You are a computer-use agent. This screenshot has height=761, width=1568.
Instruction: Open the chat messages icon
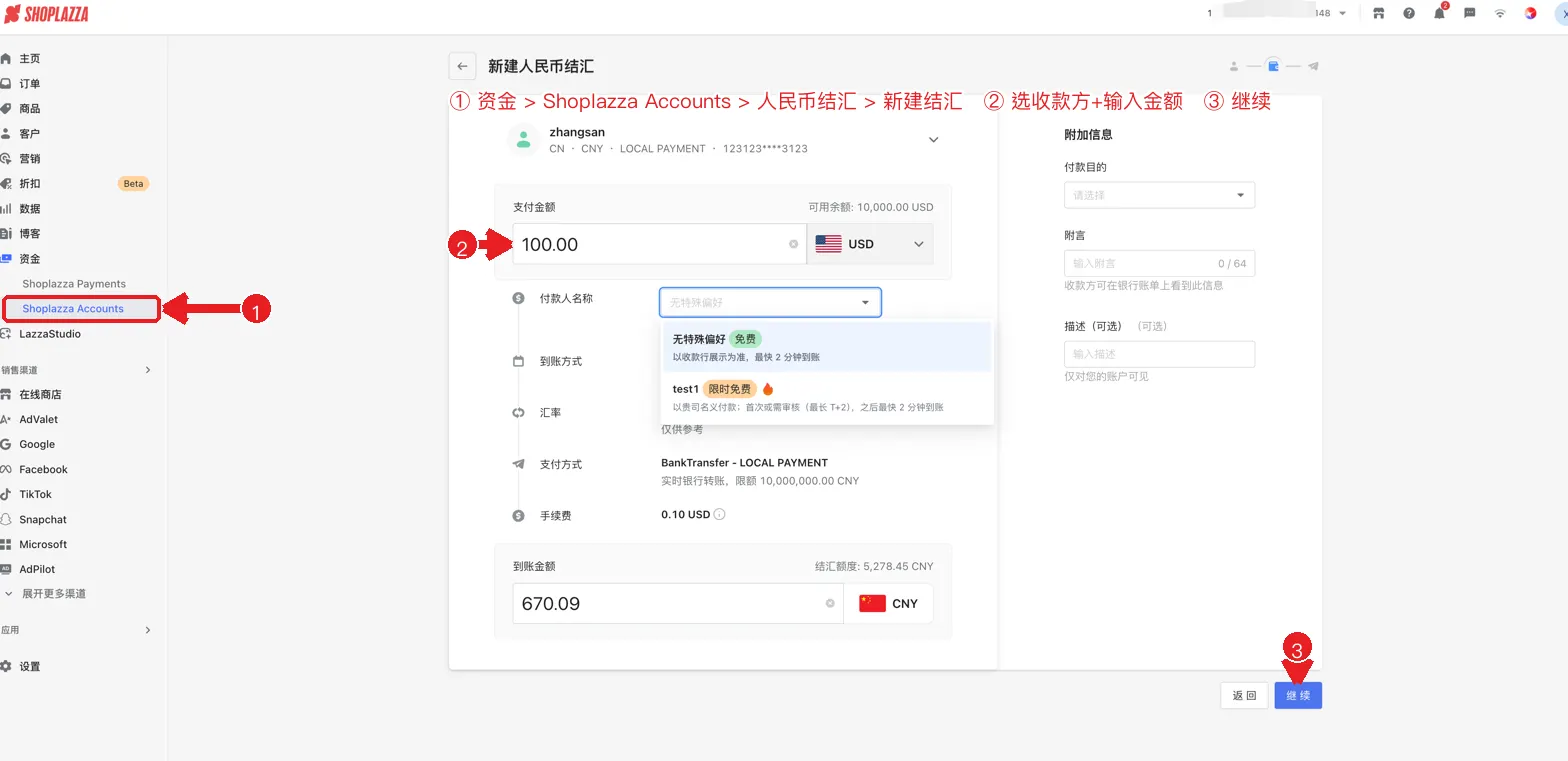click(1470, 13)
